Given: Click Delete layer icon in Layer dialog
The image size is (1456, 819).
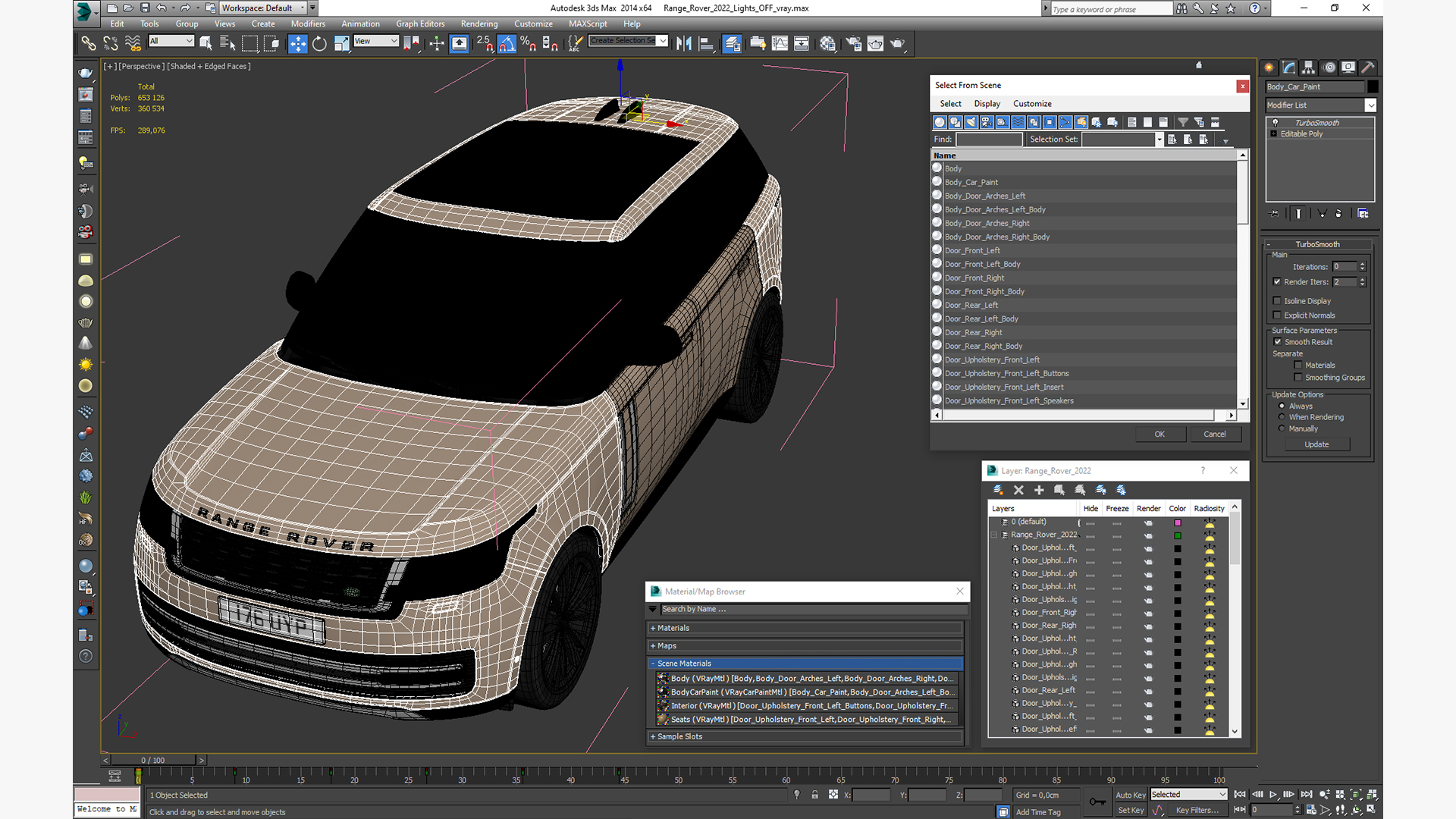Looking at the screenshot, I should [1018, 491].
